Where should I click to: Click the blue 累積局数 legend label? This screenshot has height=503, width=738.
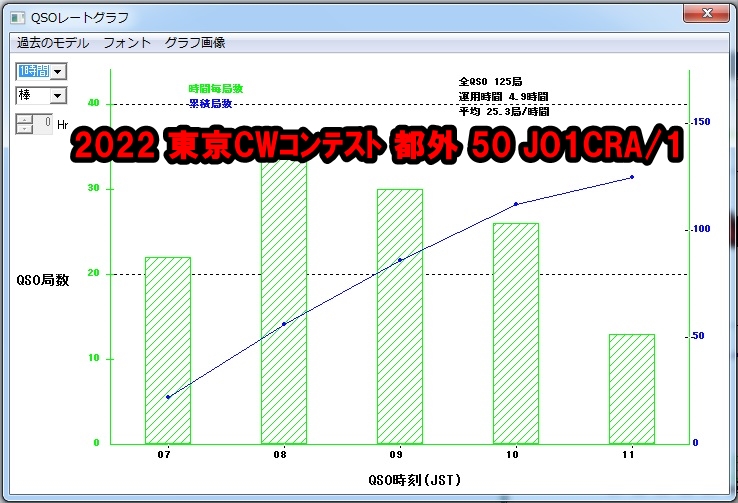pos(211,103)
